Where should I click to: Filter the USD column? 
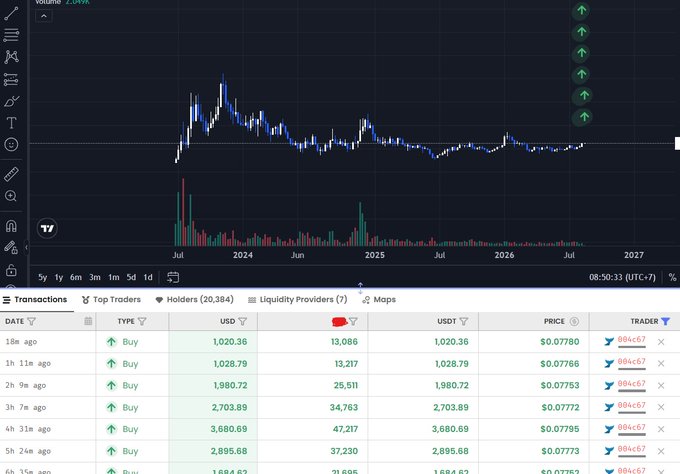tap(242, 321)
